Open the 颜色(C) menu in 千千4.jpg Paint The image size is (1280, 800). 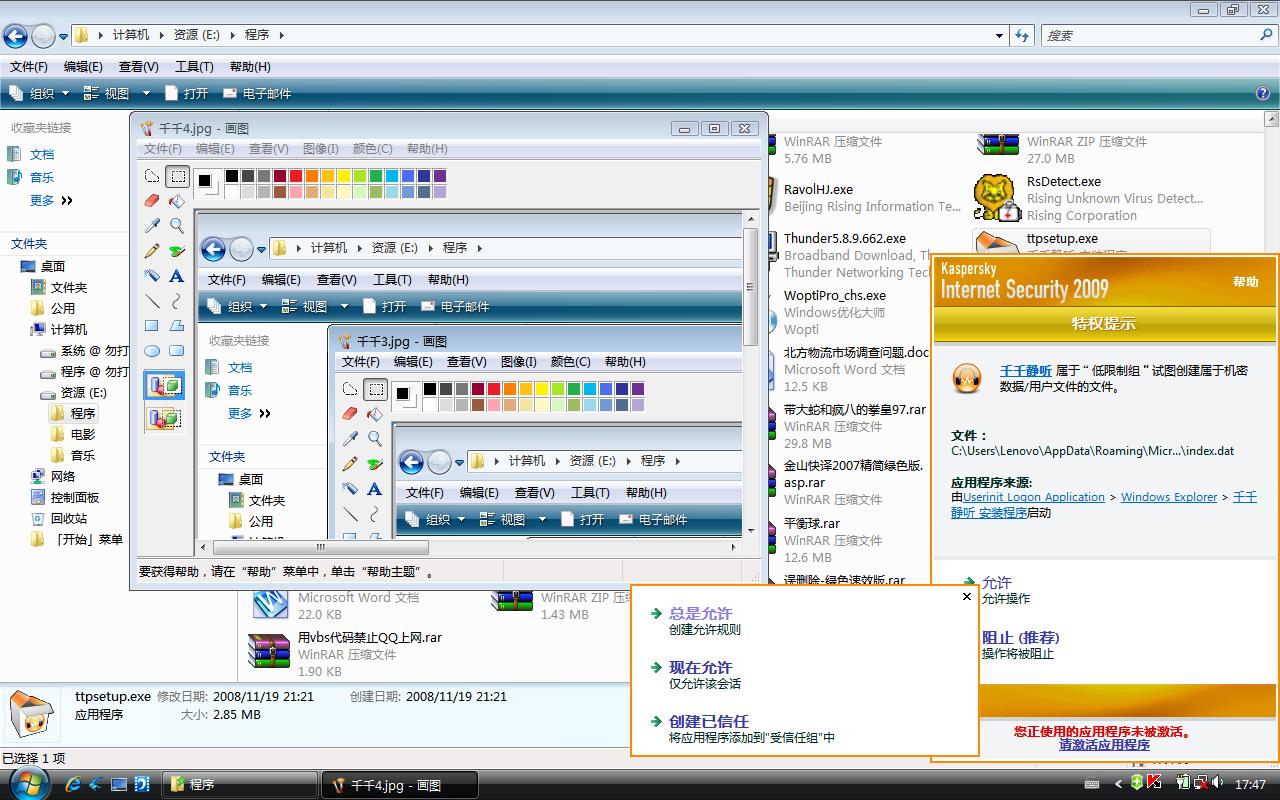372,148
